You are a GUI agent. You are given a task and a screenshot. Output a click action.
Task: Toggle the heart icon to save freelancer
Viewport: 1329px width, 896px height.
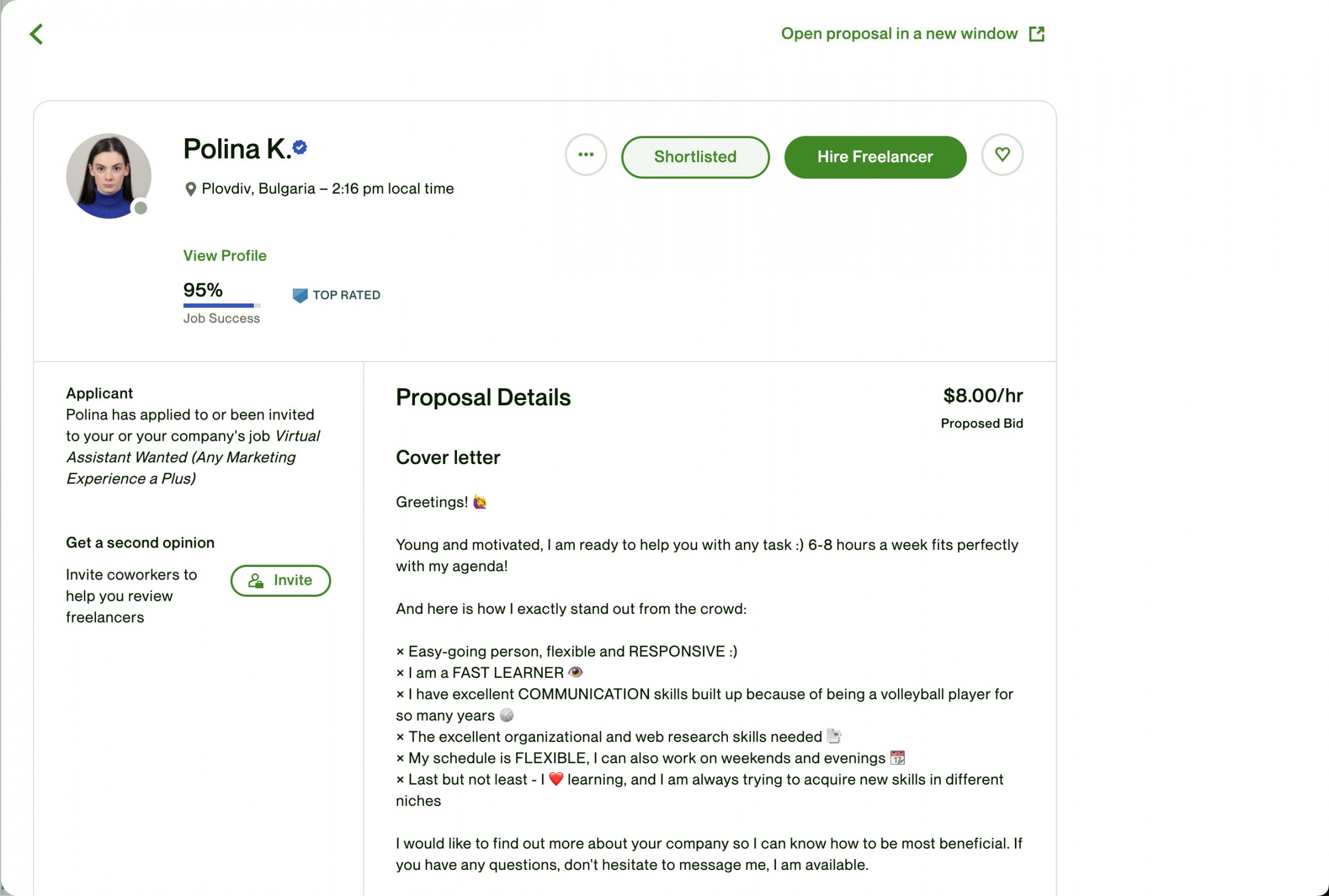click(1003, 155)
